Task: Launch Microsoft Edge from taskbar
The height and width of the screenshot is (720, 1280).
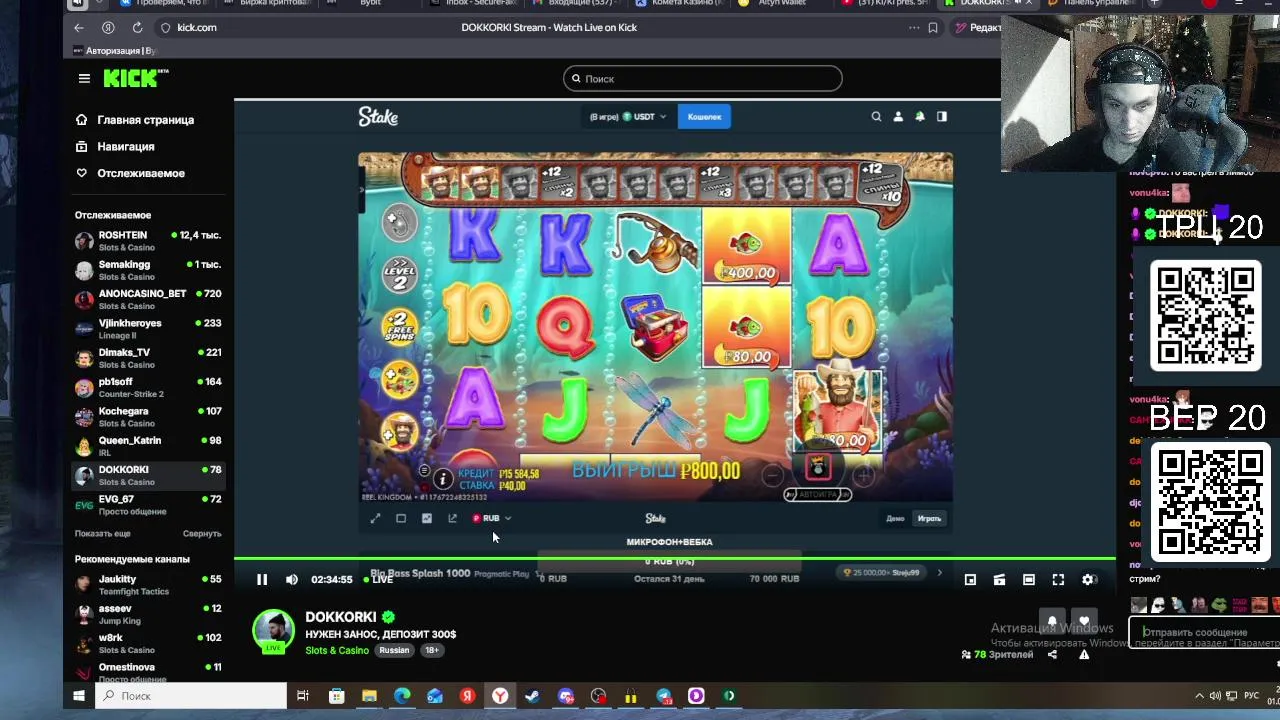Action: (402, 696)
